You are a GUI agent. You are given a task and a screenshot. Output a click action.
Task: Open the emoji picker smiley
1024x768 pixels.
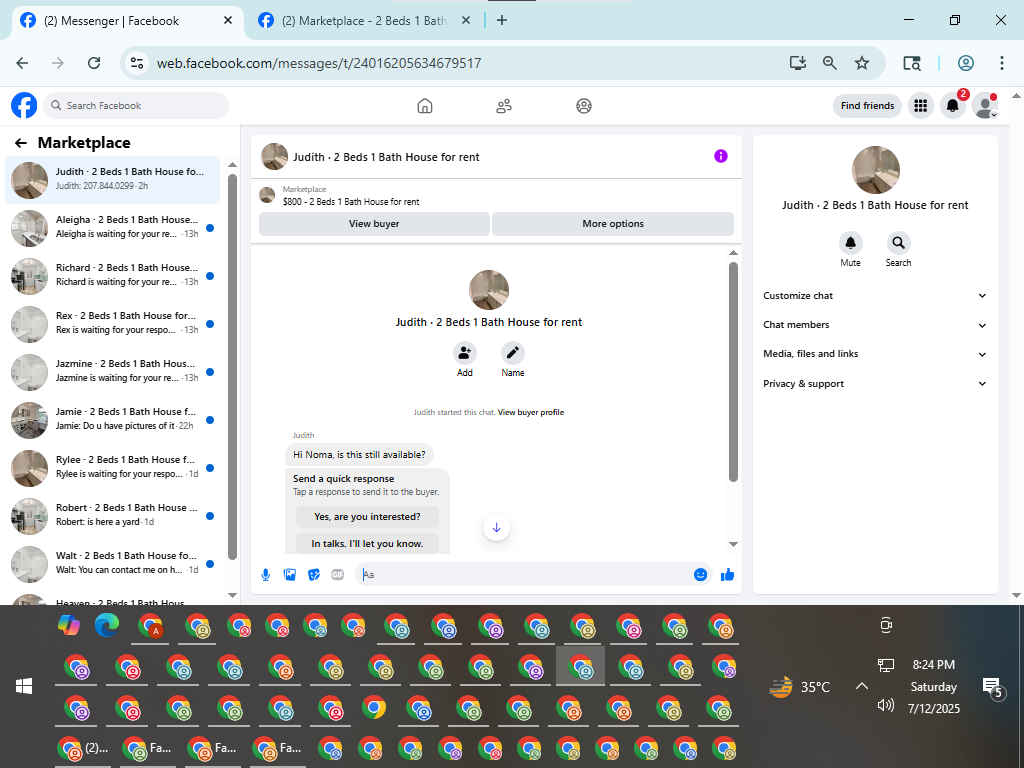[700, 575]
